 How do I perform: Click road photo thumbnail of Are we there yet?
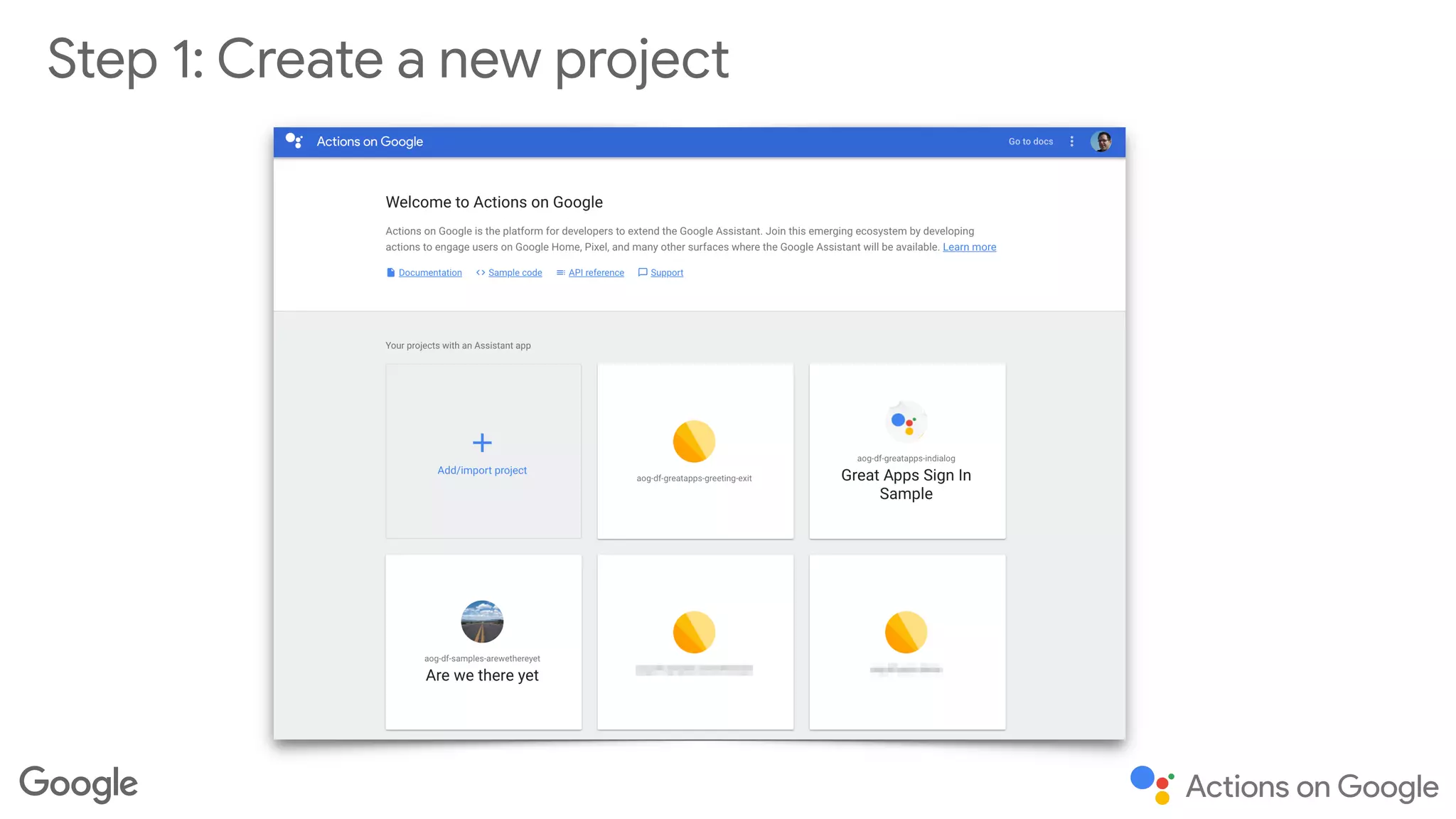click(482, 621)
